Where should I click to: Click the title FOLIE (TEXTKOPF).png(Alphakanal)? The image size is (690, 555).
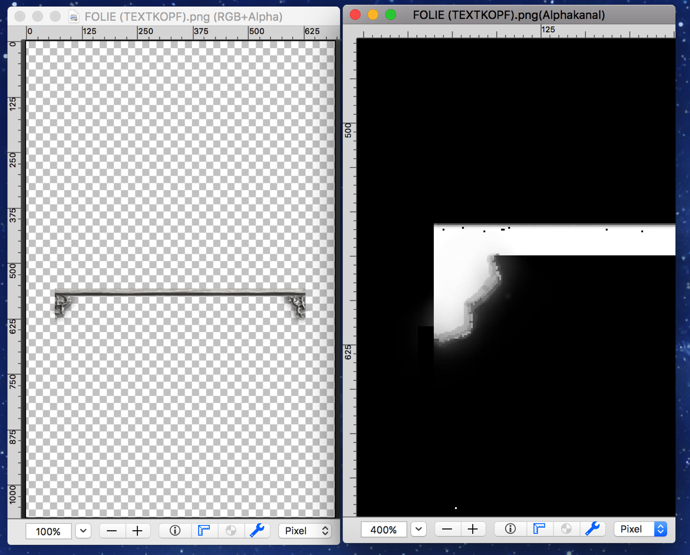click(x=509, y=15)
